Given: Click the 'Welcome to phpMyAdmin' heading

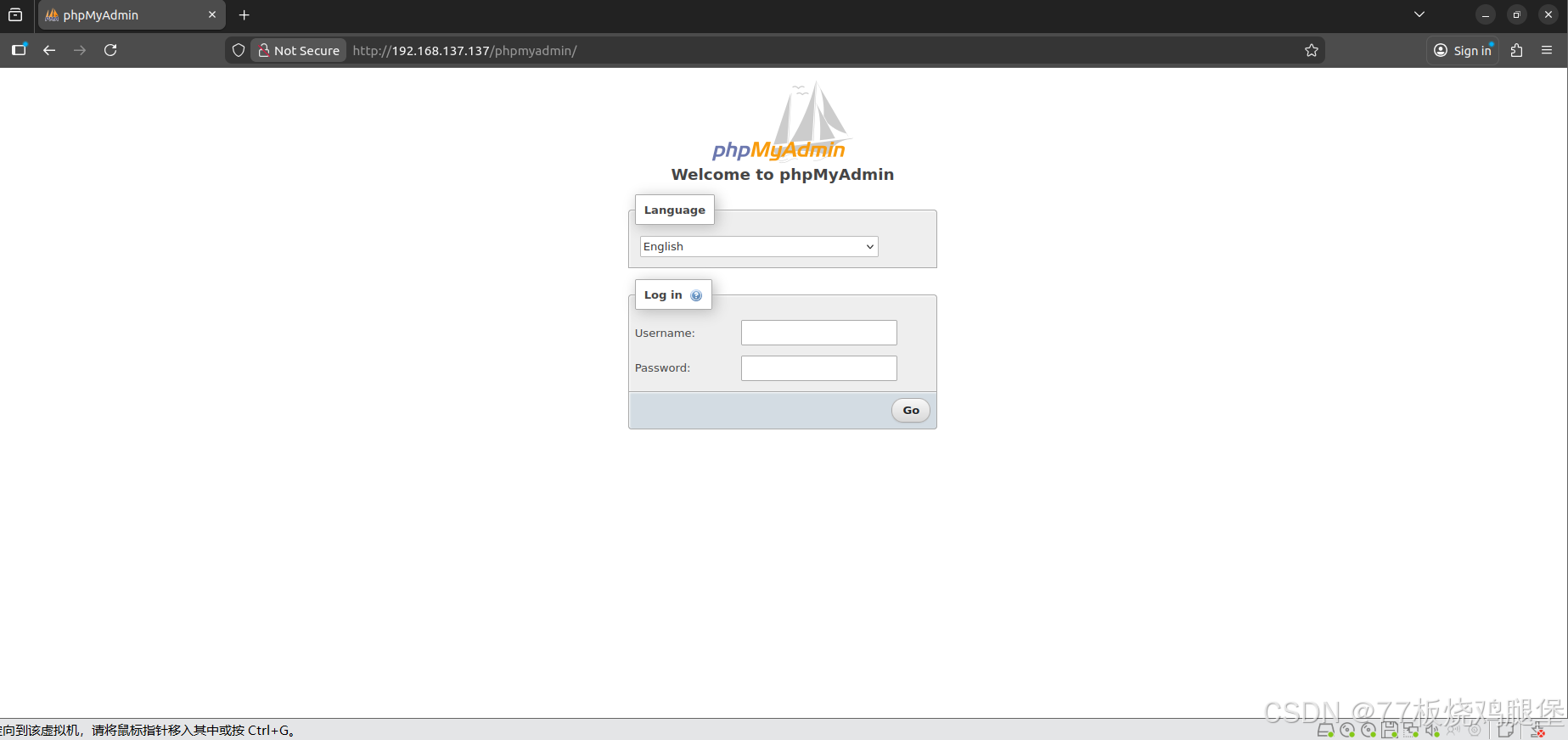Looking at the screenshot, I should pos(783,174).
